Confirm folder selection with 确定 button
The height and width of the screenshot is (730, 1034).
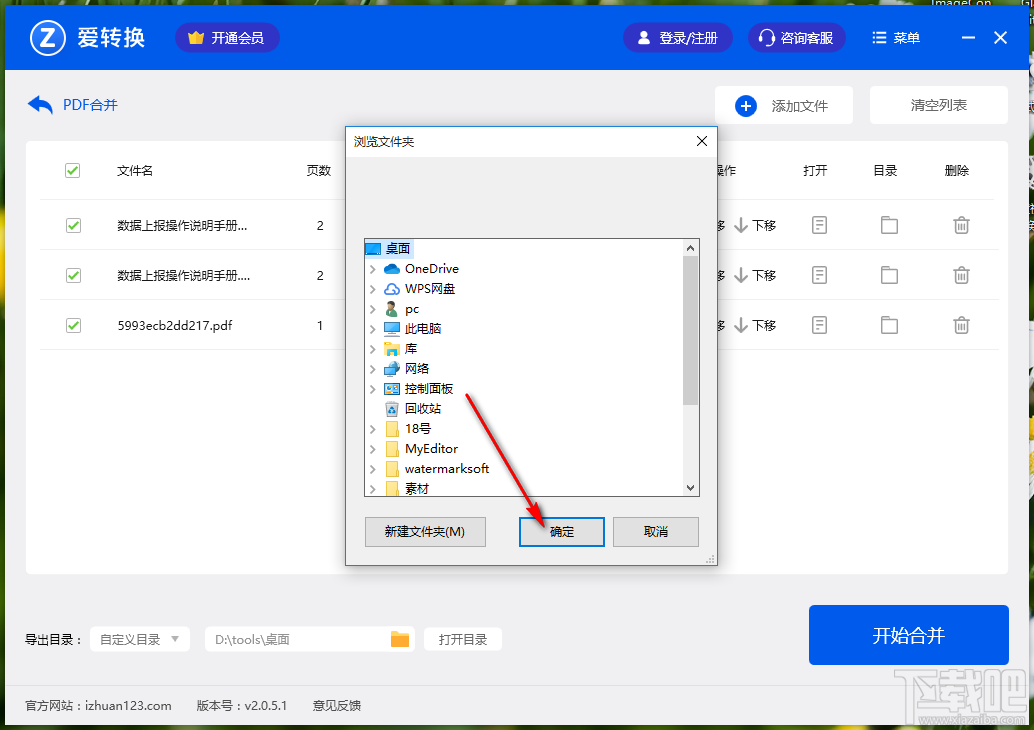pyautogui.click(x=561, y=531)
